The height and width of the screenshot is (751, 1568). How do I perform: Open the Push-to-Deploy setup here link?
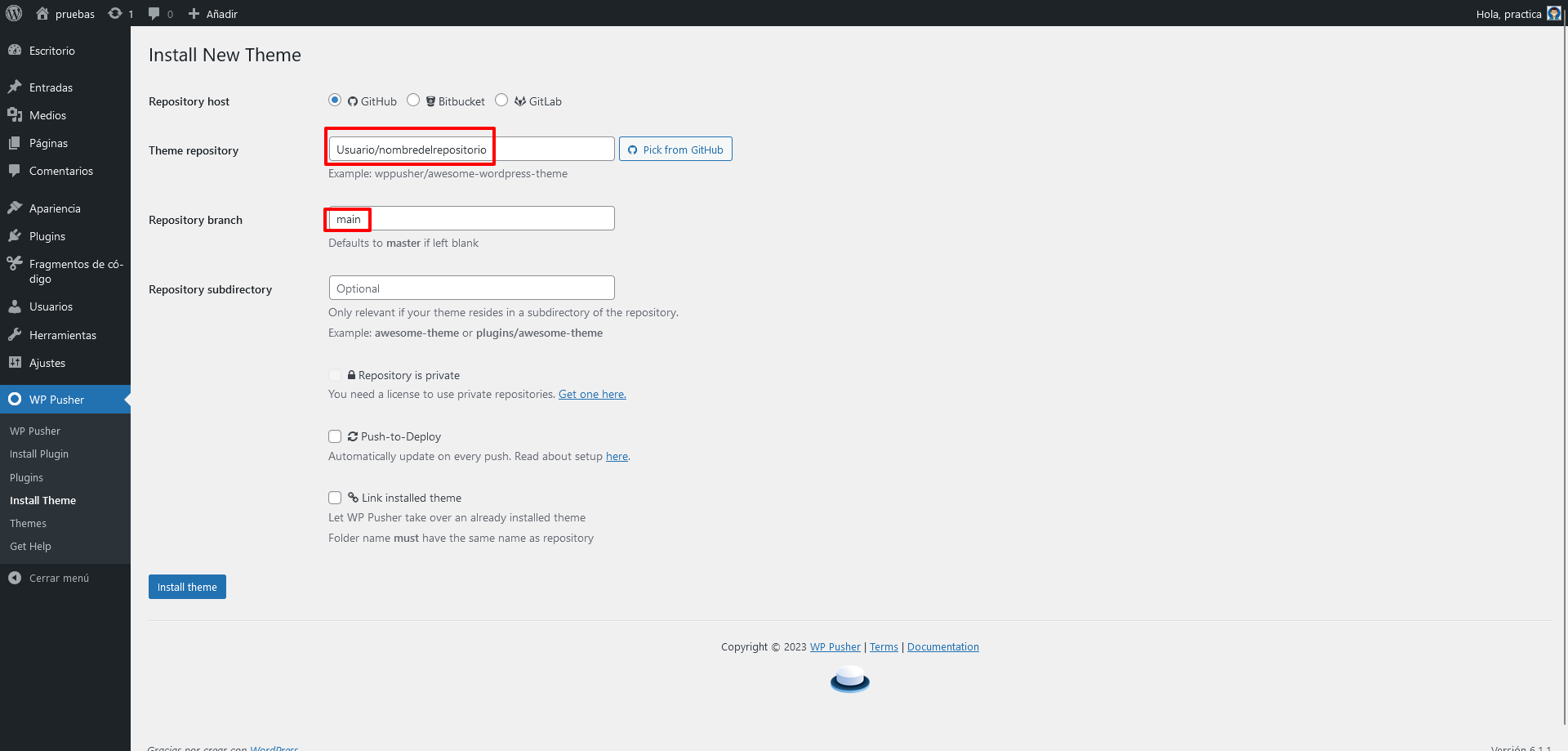[617, 456]
